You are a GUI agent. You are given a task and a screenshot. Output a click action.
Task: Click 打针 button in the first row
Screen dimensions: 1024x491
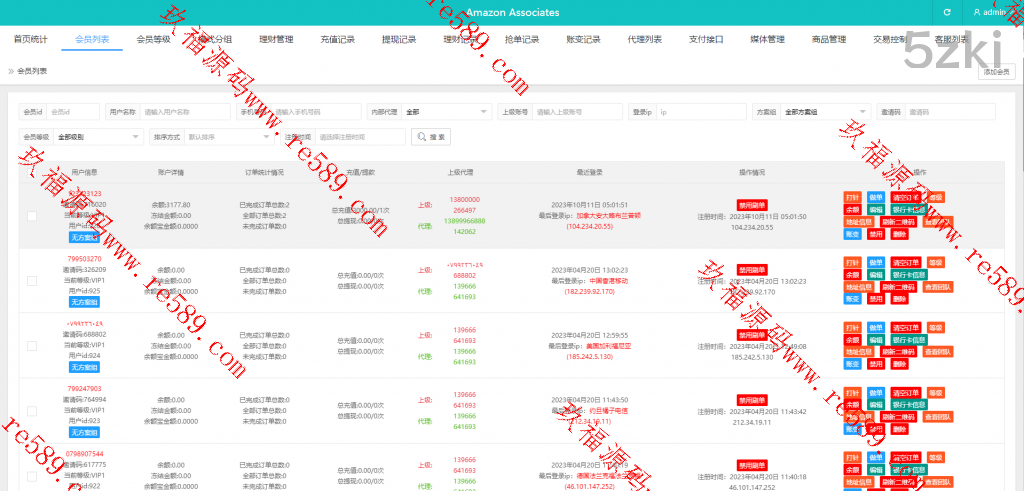pyautogui.click(x=852, y=198)
